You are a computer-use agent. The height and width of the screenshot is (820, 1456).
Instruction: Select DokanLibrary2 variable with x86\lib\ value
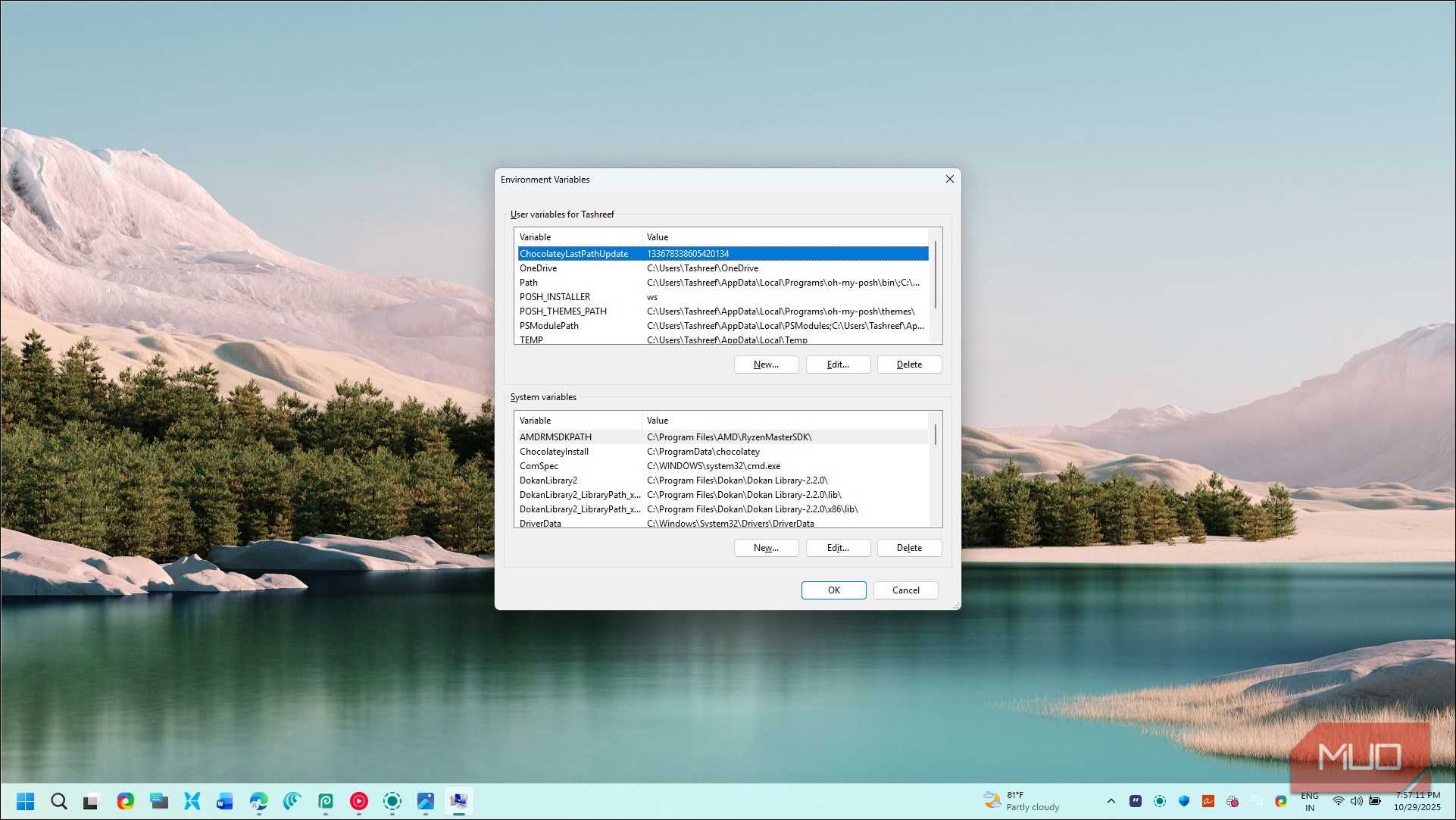(723, 509)
